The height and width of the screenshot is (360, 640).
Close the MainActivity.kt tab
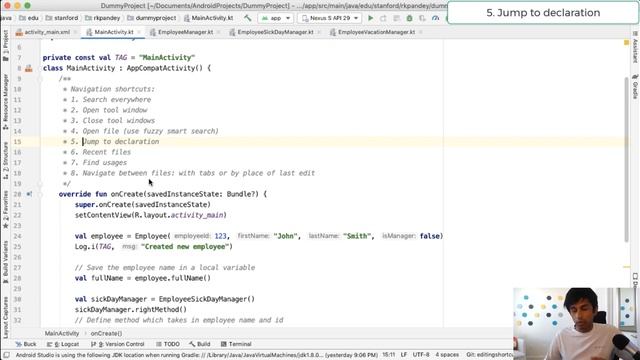(x=139, y=32)
